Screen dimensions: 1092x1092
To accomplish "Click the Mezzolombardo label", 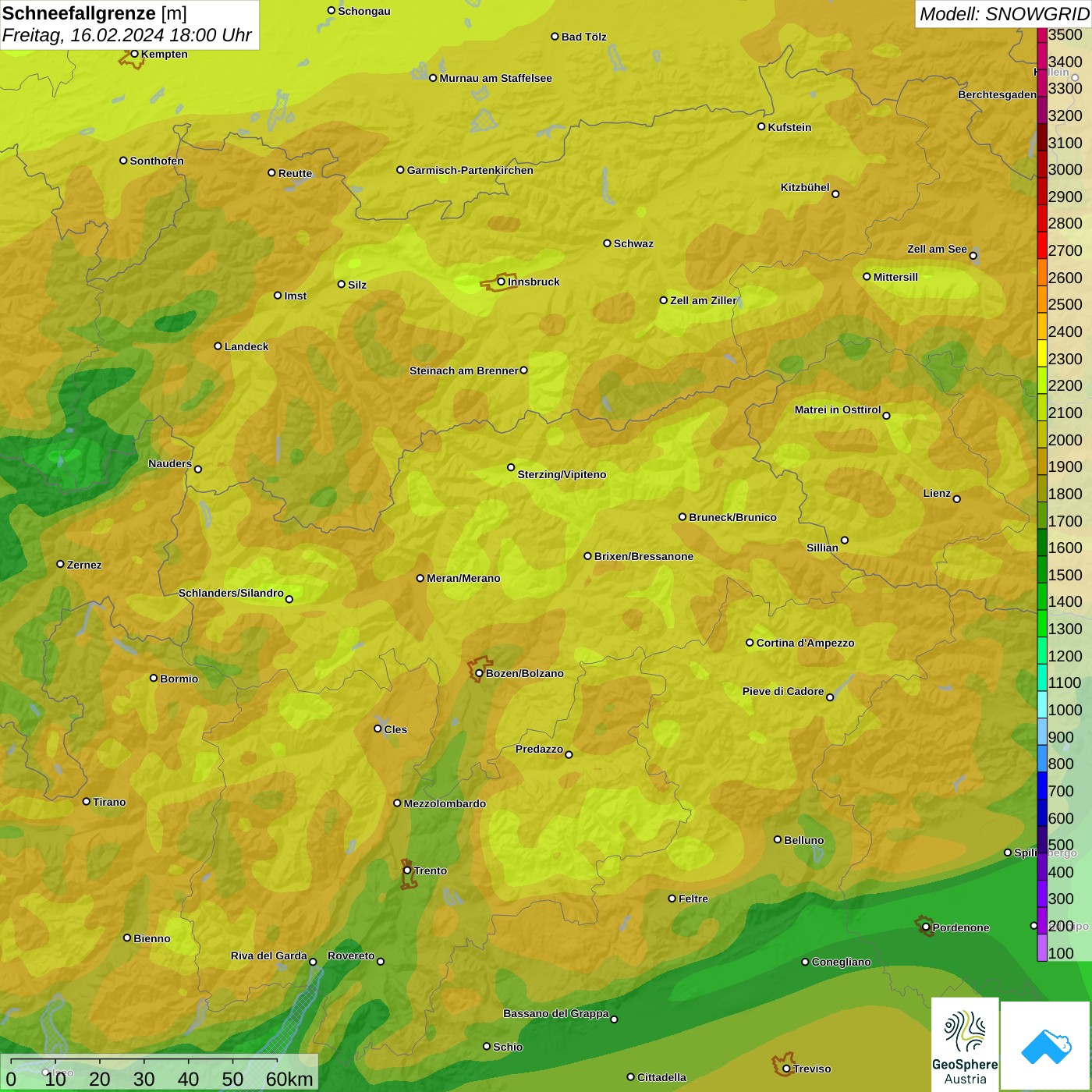I will tap(445, 803).
